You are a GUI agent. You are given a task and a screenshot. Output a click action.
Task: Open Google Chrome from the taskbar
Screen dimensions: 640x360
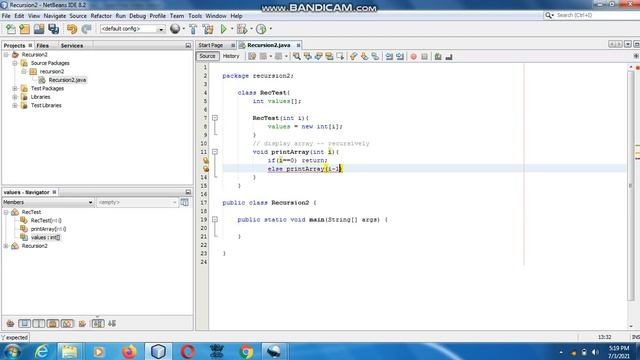pyautogui.click(x=246, y=351)
